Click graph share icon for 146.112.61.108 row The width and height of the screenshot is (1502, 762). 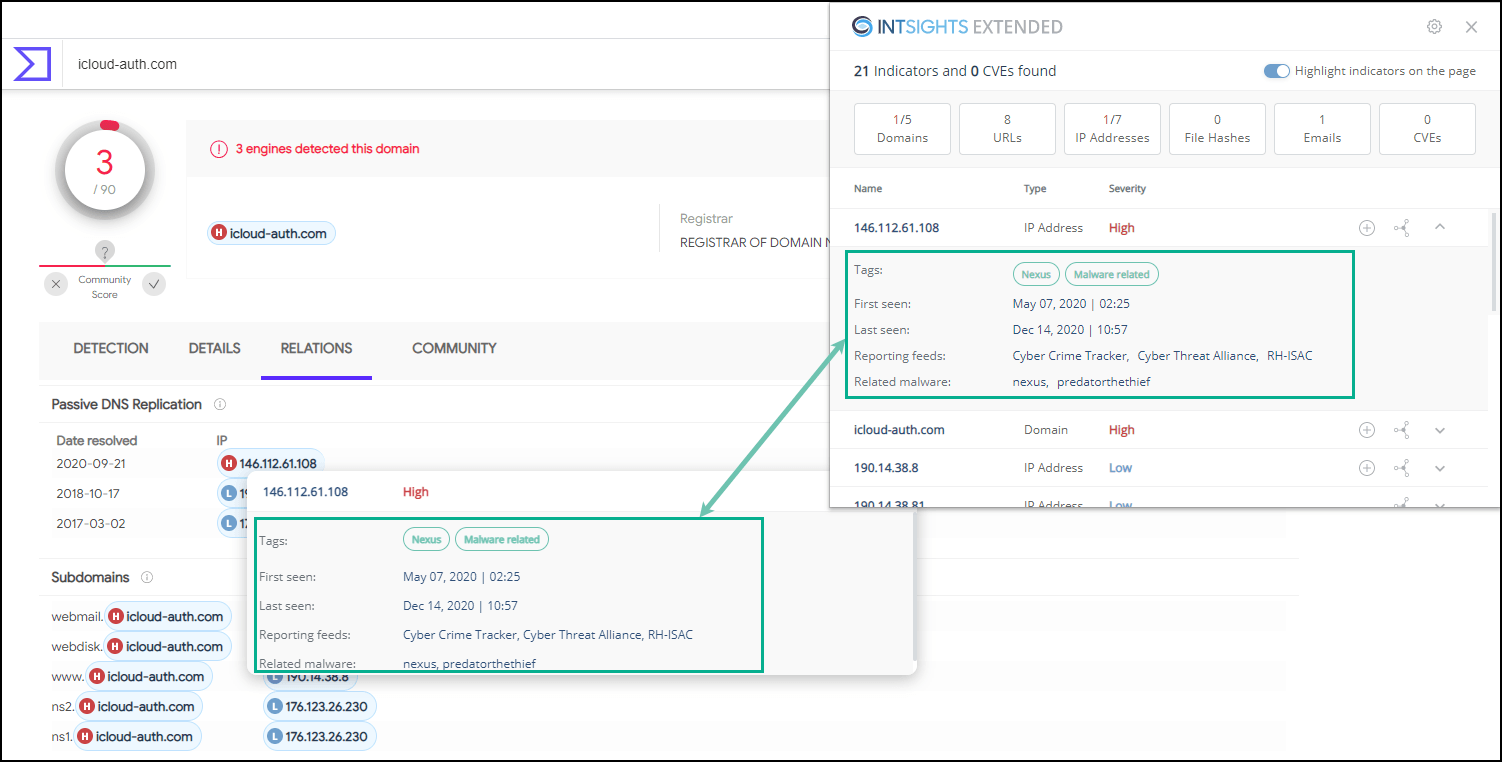point(1402,228)
